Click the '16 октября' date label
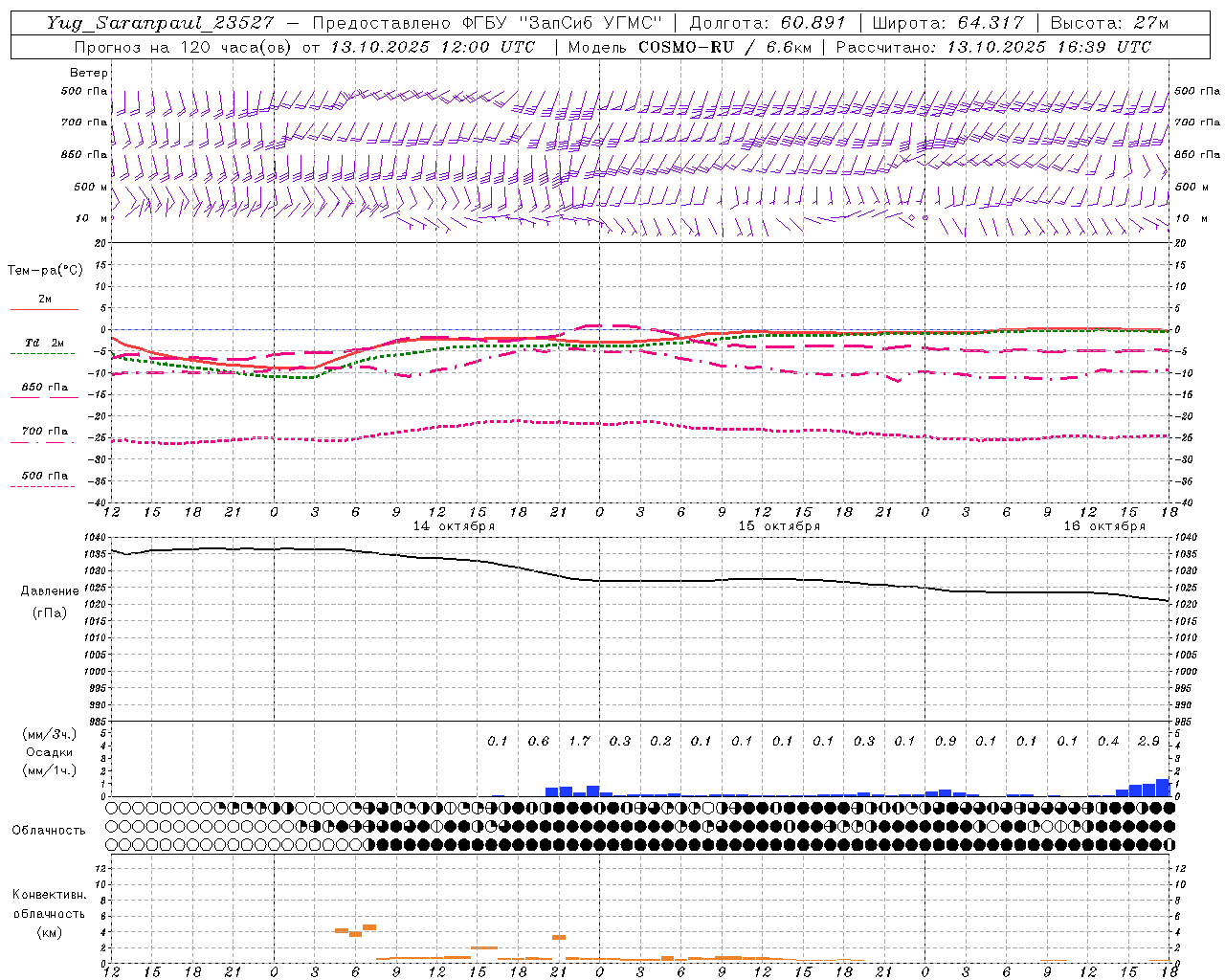 tap(1104, 526)
